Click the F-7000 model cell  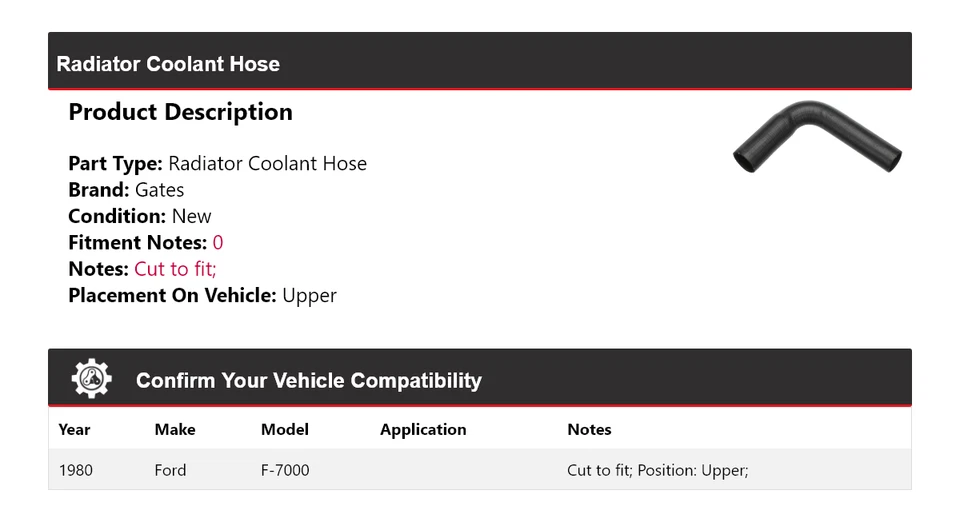285,470
